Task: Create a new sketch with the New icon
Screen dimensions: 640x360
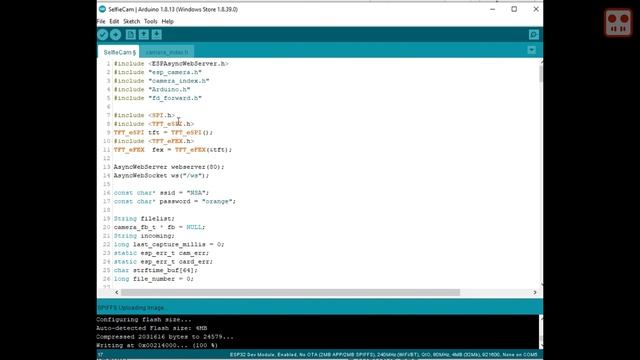Action: point(131,35)
